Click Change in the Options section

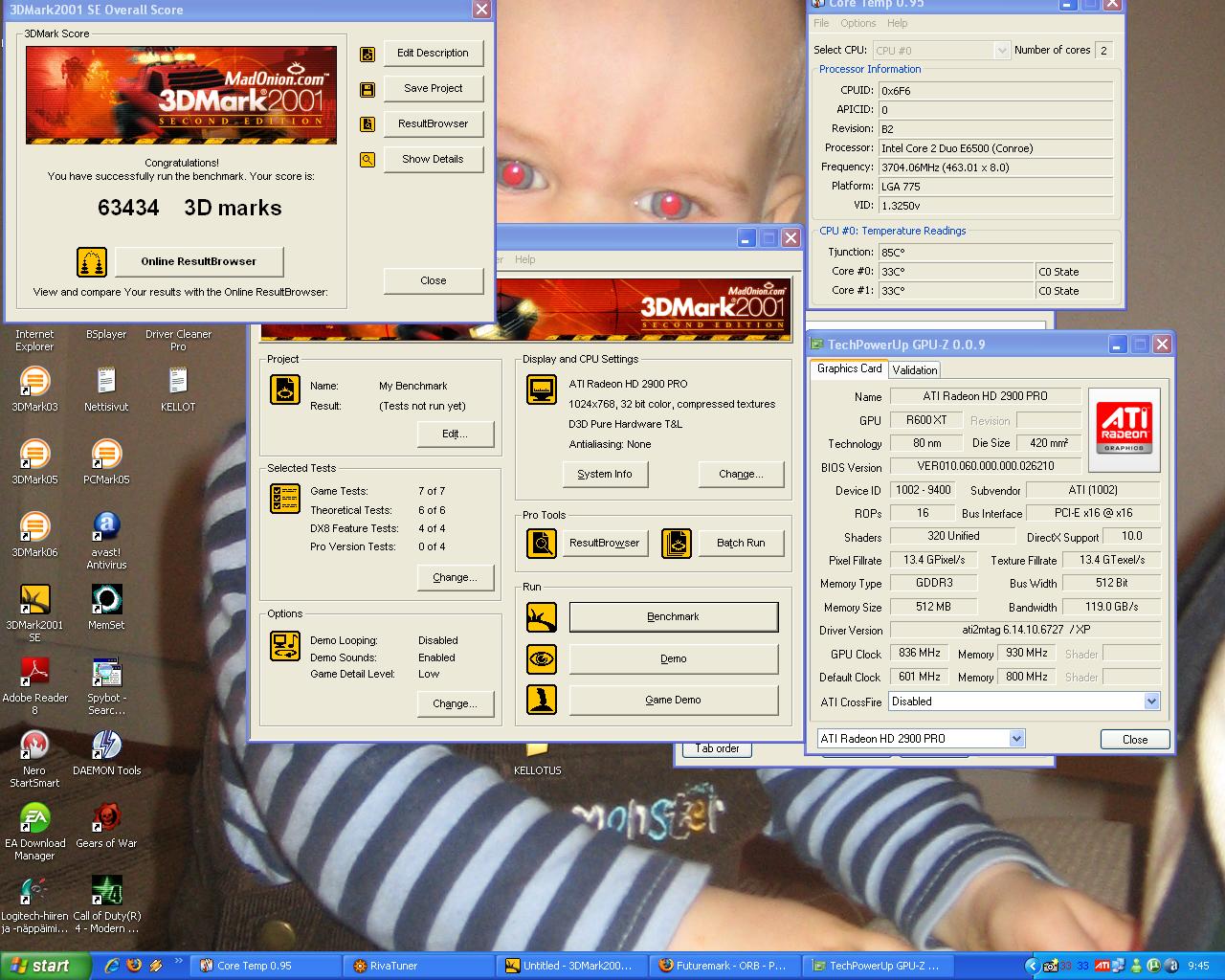click(x=456, y=704)
